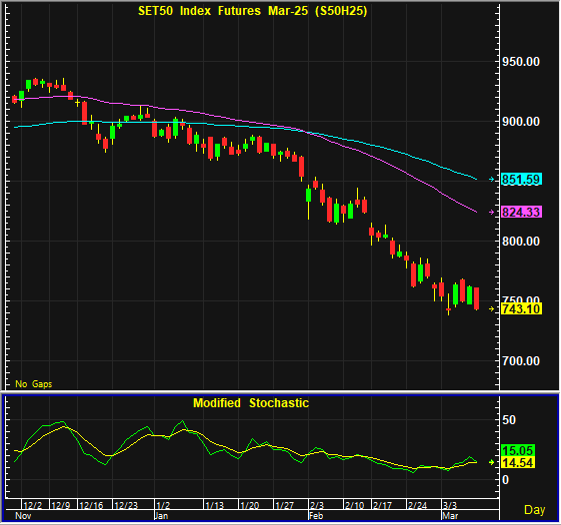Click the green 15.05 stochastic value label
The width and height of the screenshot is (561, 525).
point(518,451)
